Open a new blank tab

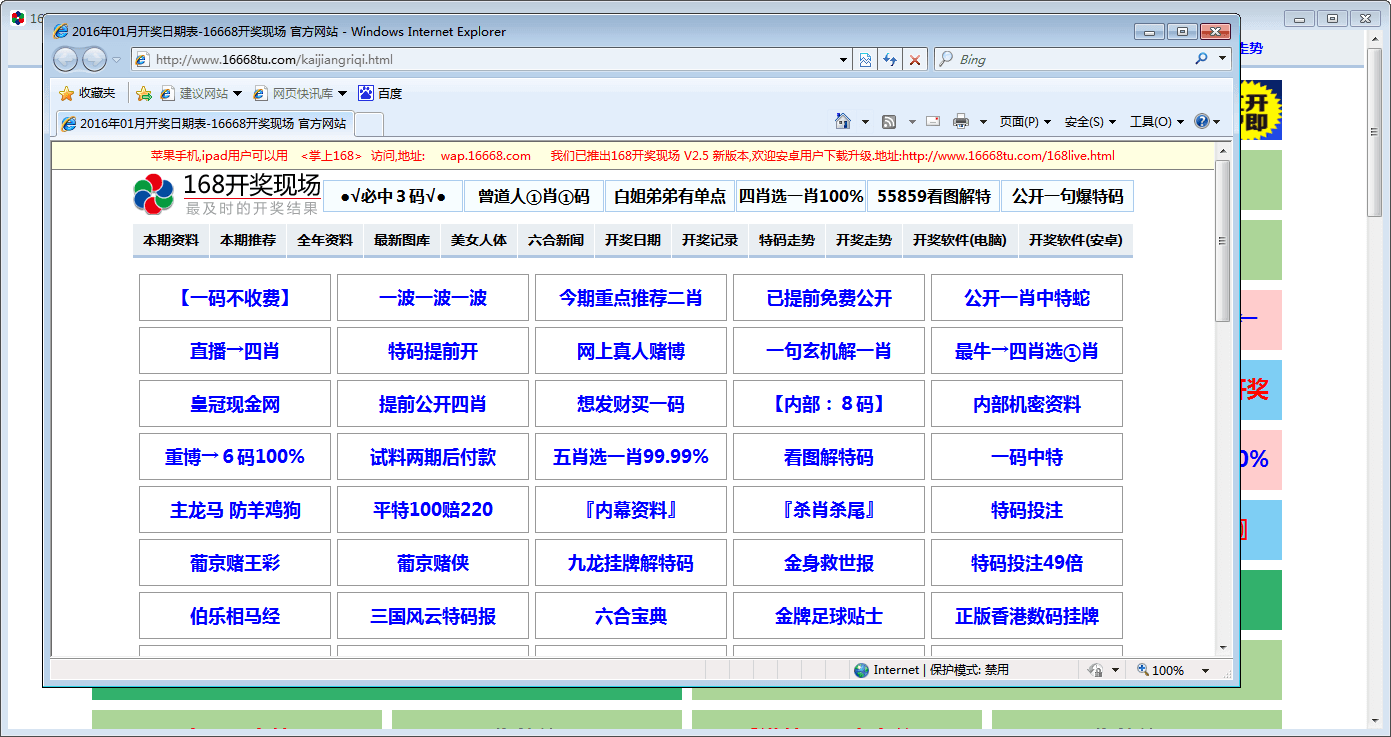pos(369,124)
